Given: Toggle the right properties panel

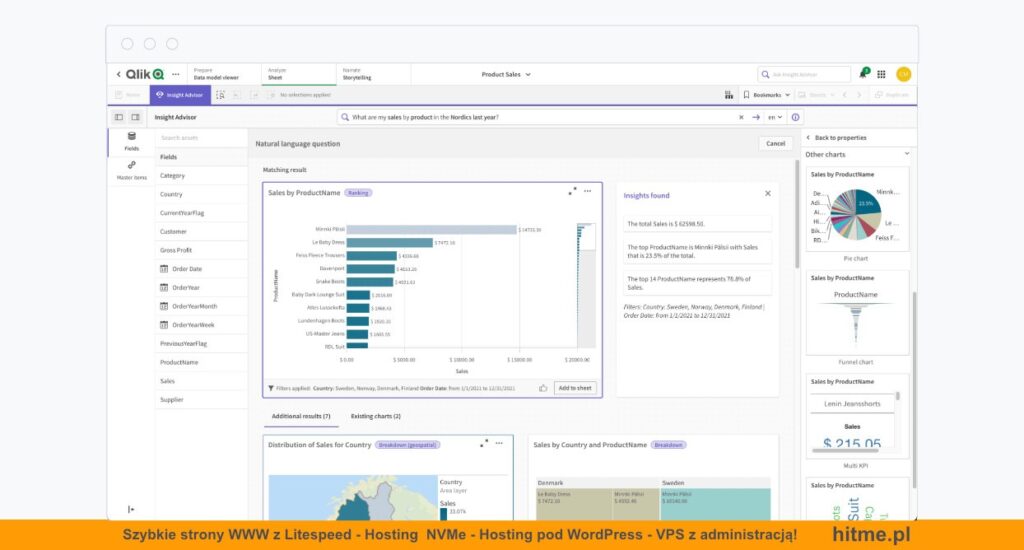Looking at the screenshot, I should click(136, 117).
